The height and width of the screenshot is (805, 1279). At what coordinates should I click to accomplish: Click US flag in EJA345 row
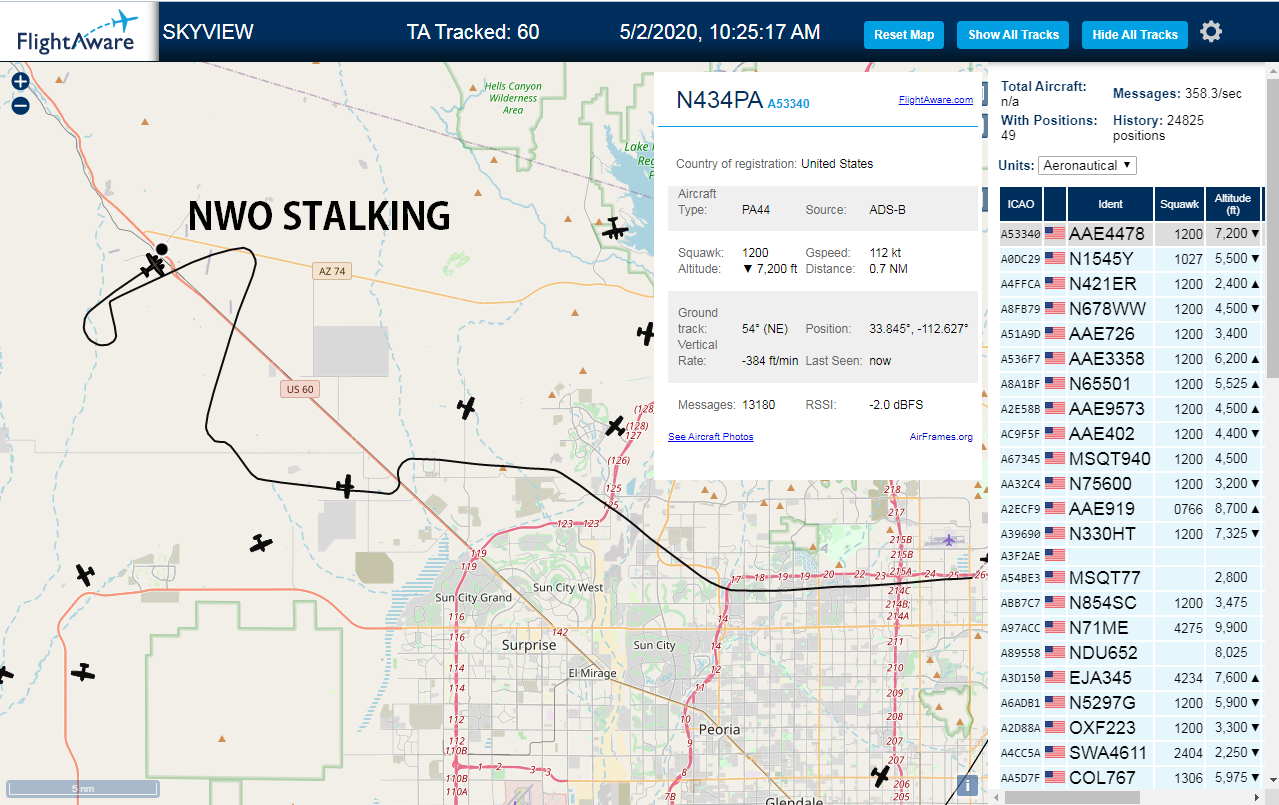point(1055,678)
